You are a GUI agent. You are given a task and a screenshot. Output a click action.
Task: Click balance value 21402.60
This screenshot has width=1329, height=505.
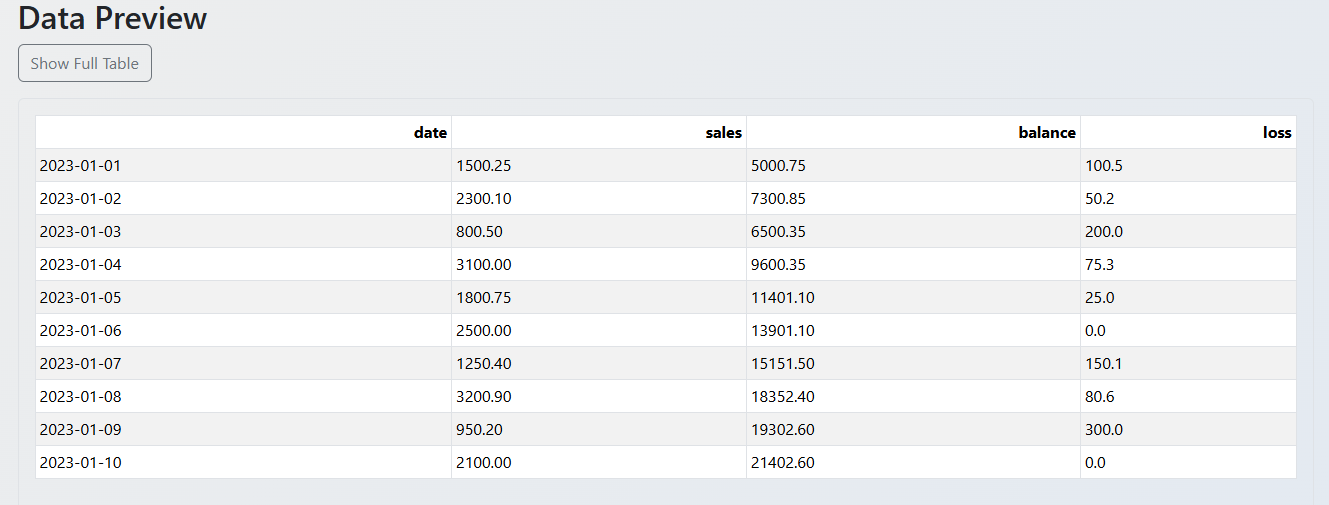(x=913, y=462)
